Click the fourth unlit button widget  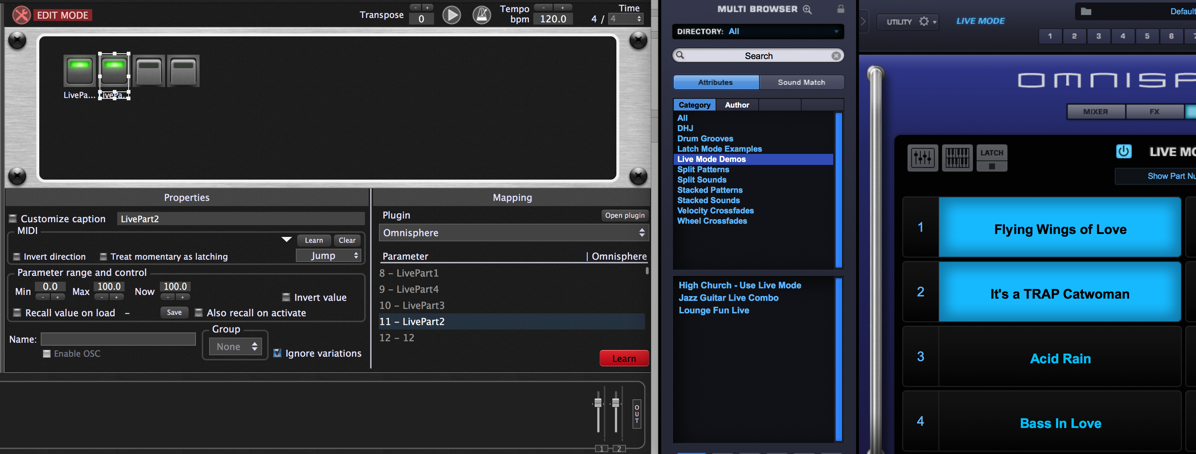point(183,70)
